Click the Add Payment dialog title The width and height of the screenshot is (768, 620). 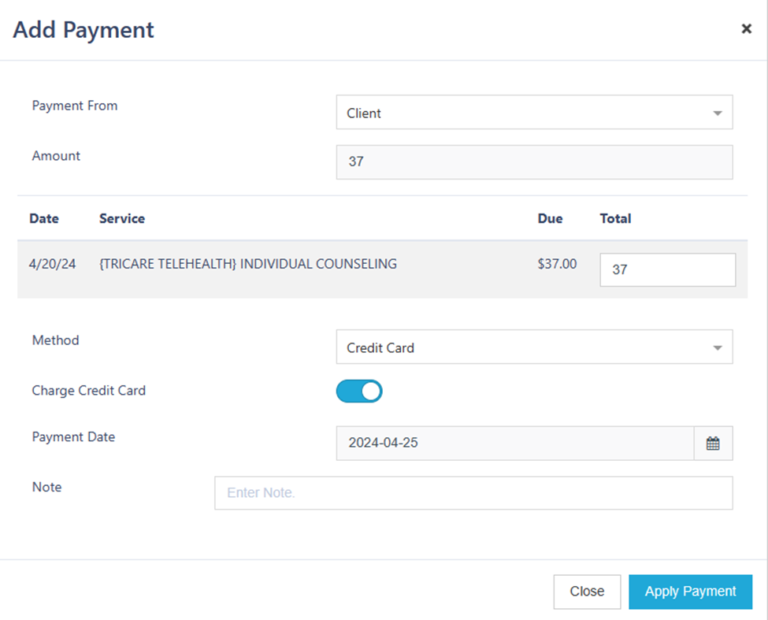click(83, 30)
